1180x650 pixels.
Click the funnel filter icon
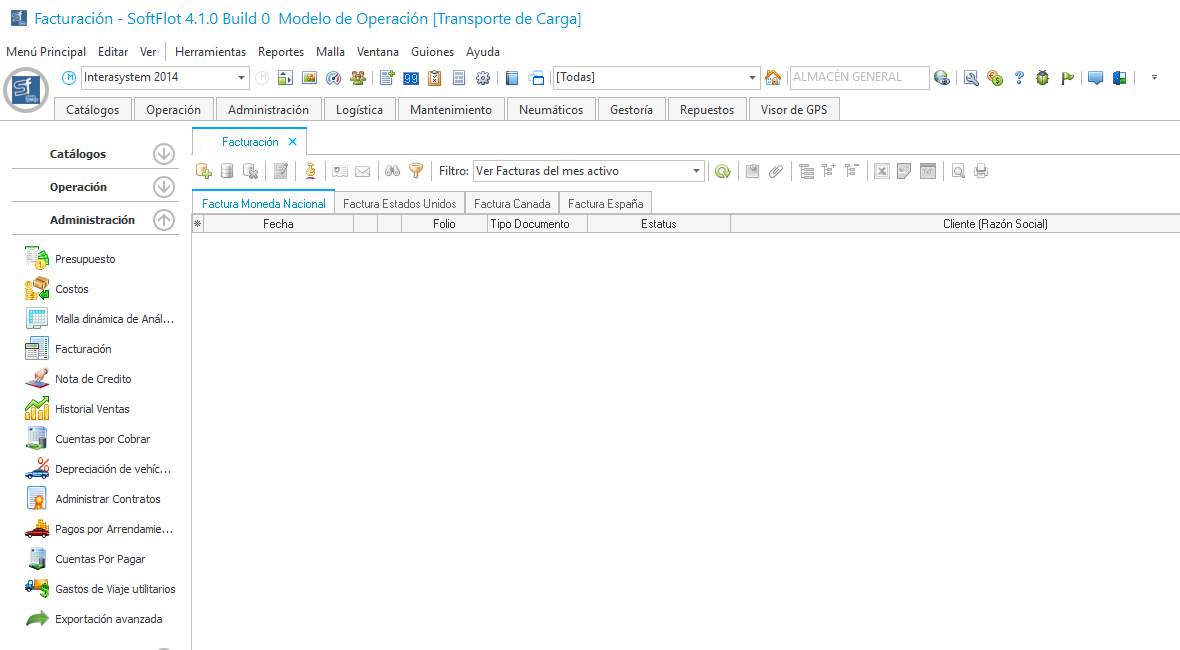[x=416, y=171]
